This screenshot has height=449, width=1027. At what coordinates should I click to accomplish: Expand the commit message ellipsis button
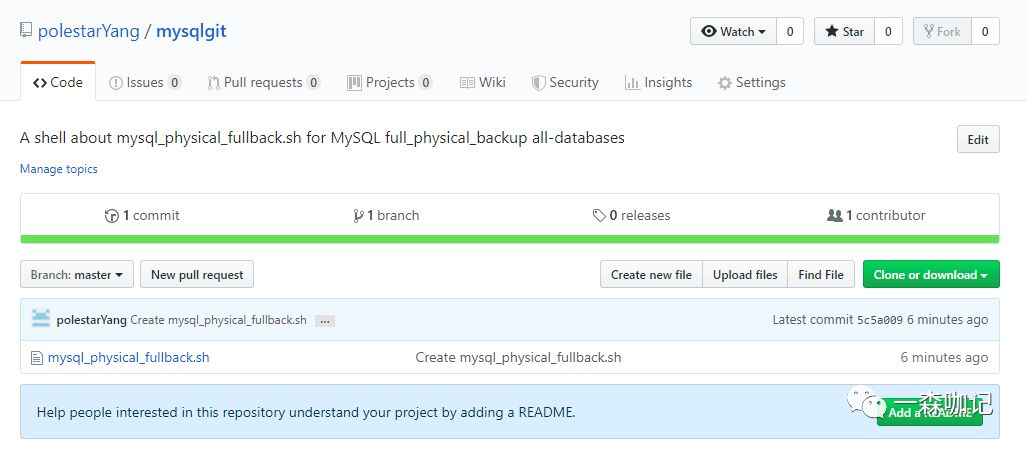click(x=325, y=321)
